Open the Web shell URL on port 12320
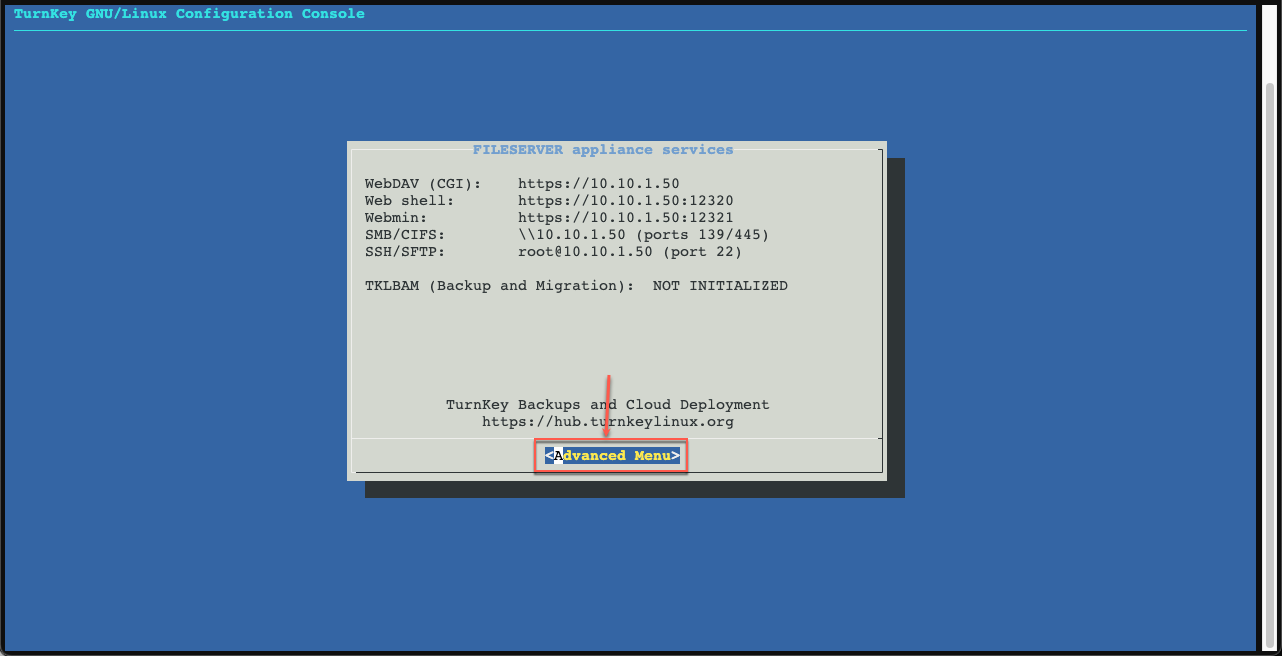 (x=625, y=200)
